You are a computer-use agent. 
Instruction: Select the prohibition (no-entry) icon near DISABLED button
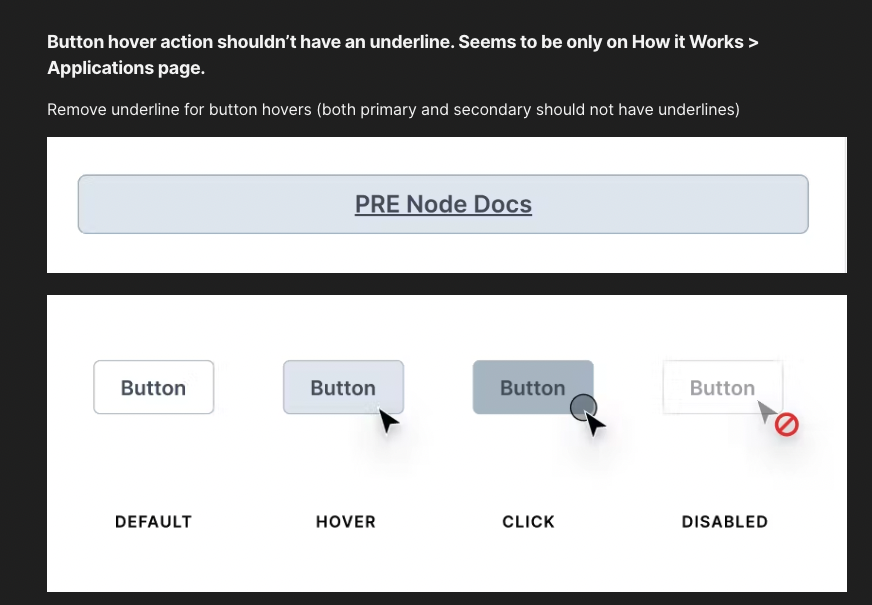pos(787,424)
